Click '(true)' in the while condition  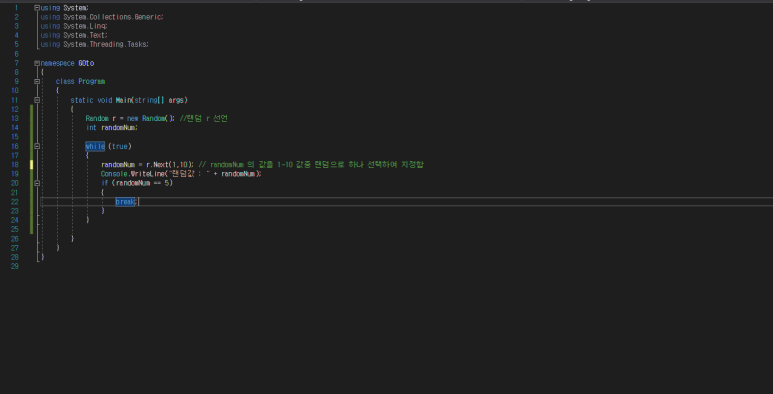tap(120, 146)
